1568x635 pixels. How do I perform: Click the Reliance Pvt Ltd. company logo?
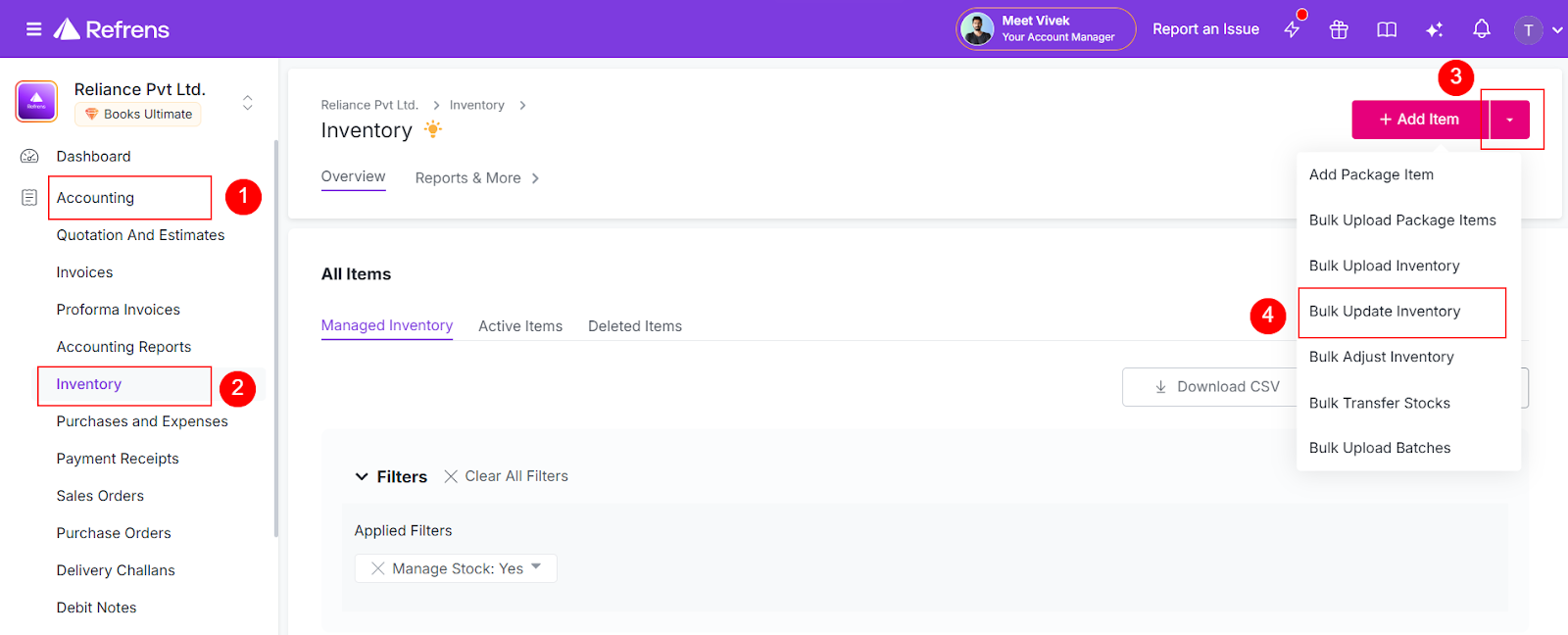36,101
